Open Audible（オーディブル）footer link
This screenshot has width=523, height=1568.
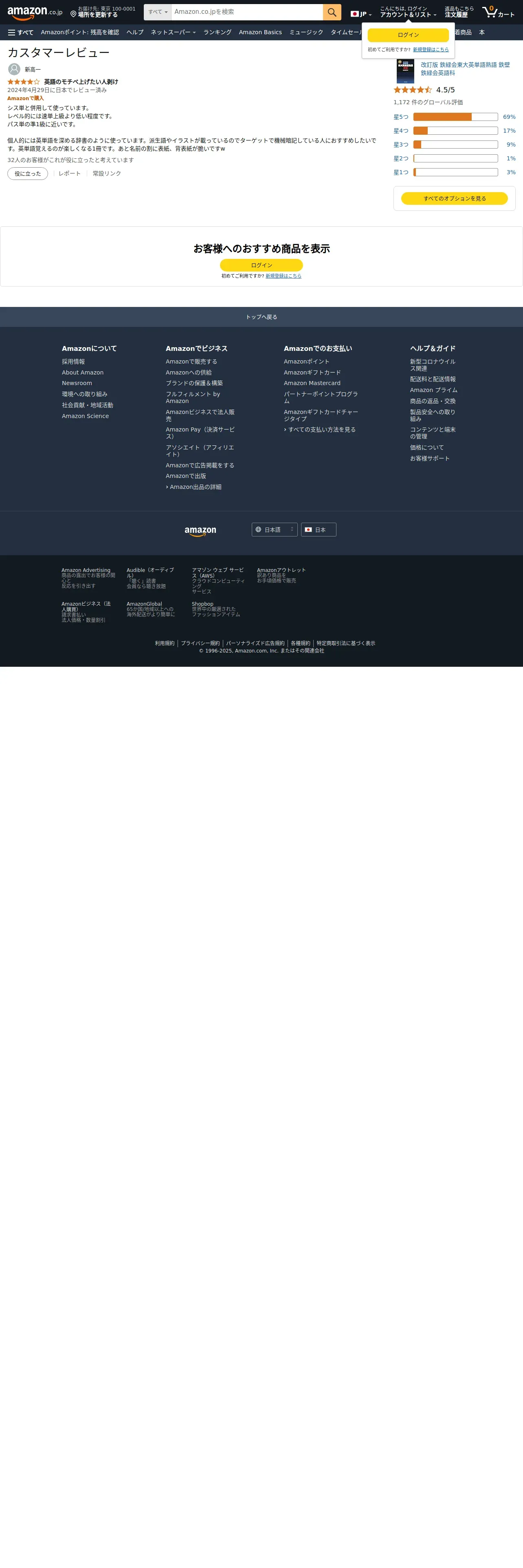click(150, 573)
